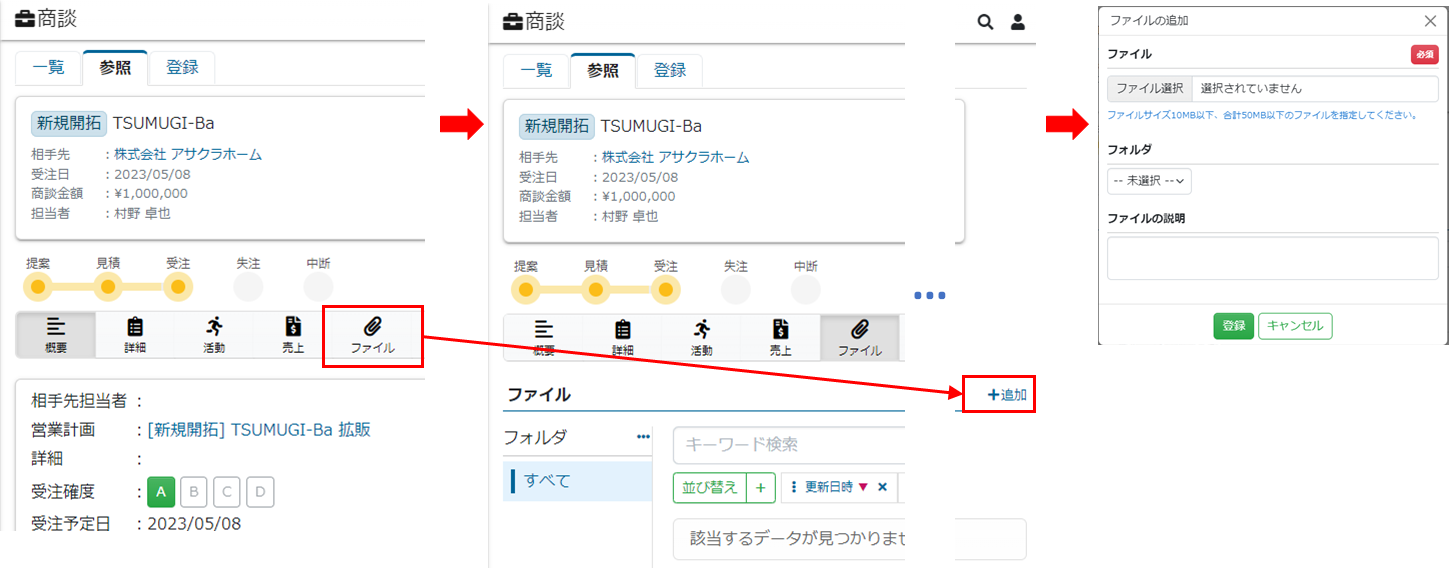
Task: Select the 見積 stage circle in the overview screen
Action: tap(108, 287)
